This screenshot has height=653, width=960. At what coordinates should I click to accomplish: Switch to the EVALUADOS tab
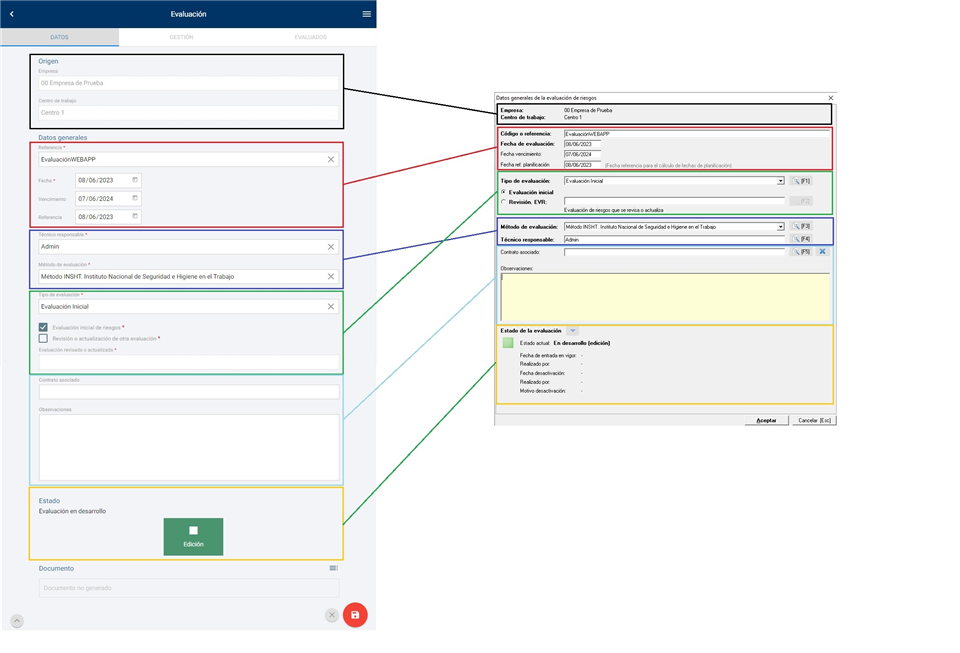tap(310, 37)
